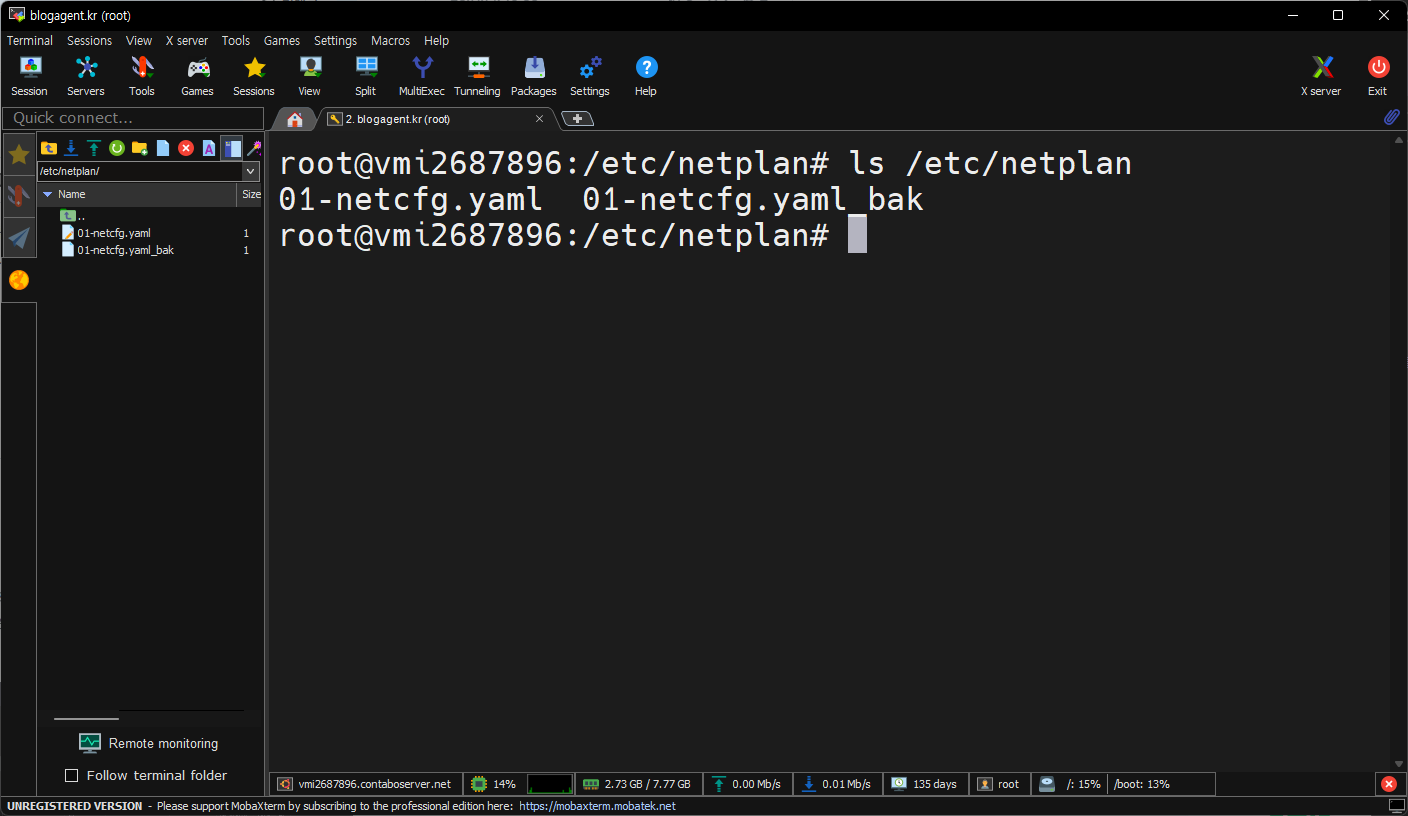This screenshot has width=1408, height=816.
Task: Open the Packages toolbar icon
Action: pyautogui.click(x=534, y=76)
